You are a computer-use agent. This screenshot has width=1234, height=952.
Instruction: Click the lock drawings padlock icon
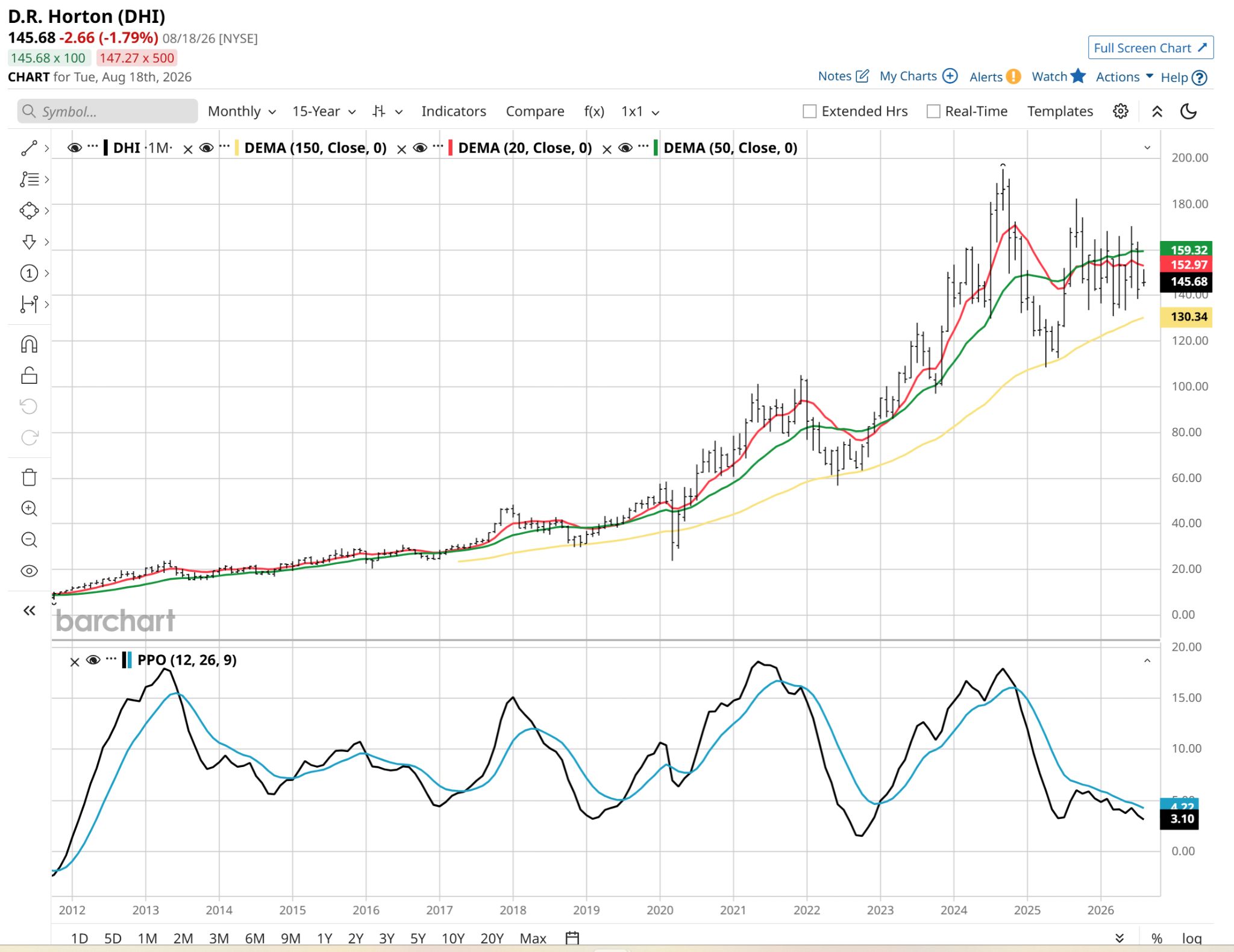pyautogui.click(x=29, y=375)
